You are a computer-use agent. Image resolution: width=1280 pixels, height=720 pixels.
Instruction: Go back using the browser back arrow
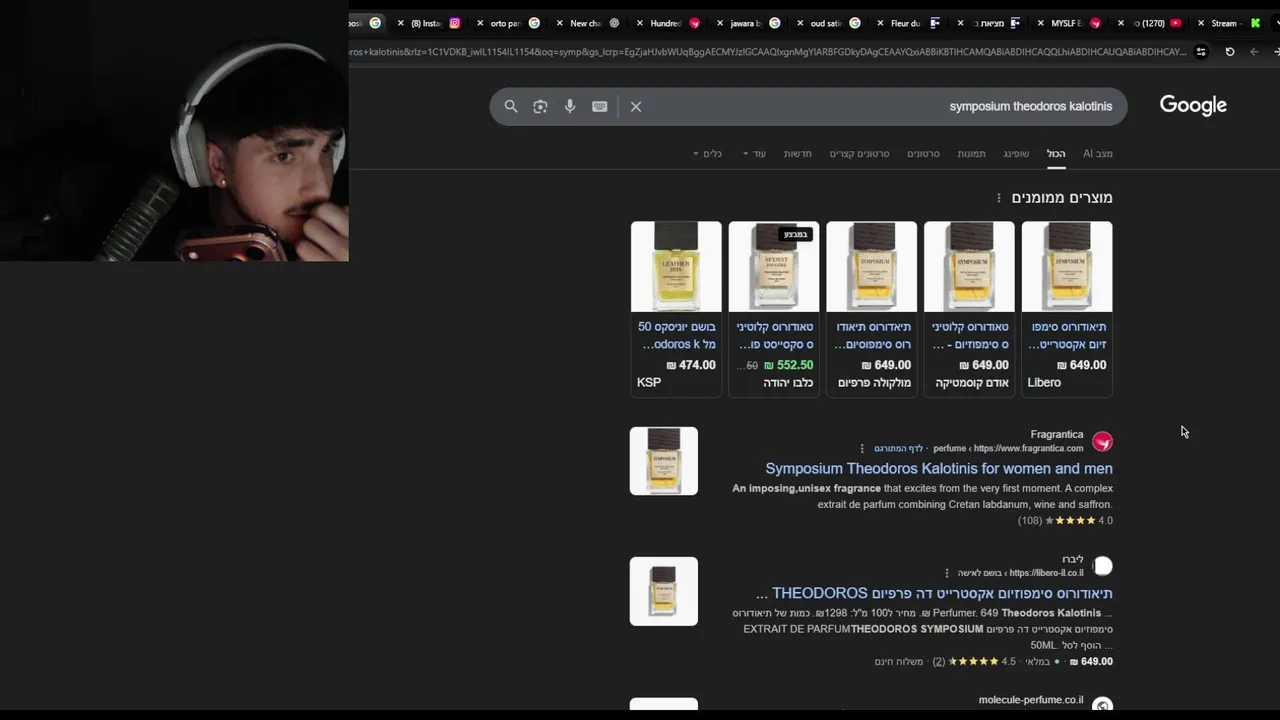tap(1254, 52)
